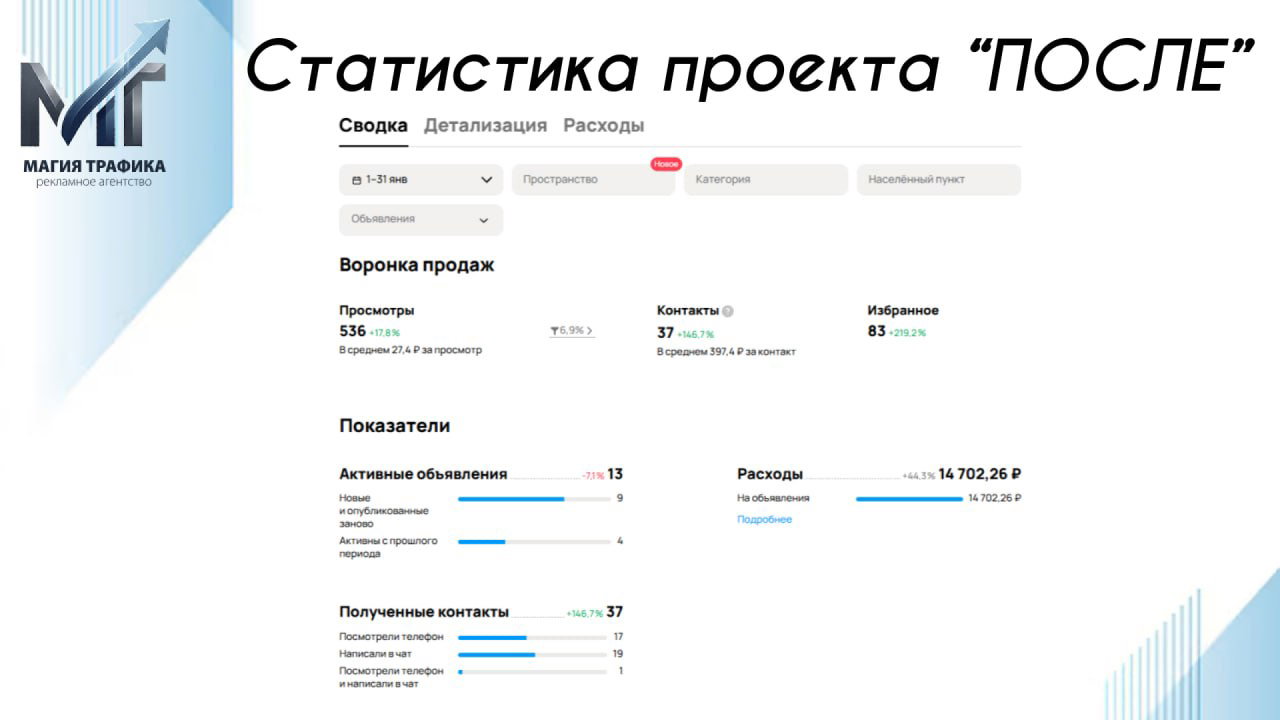
Task: Click the Магия Трафика logo
Action: (x=95, y=105)
